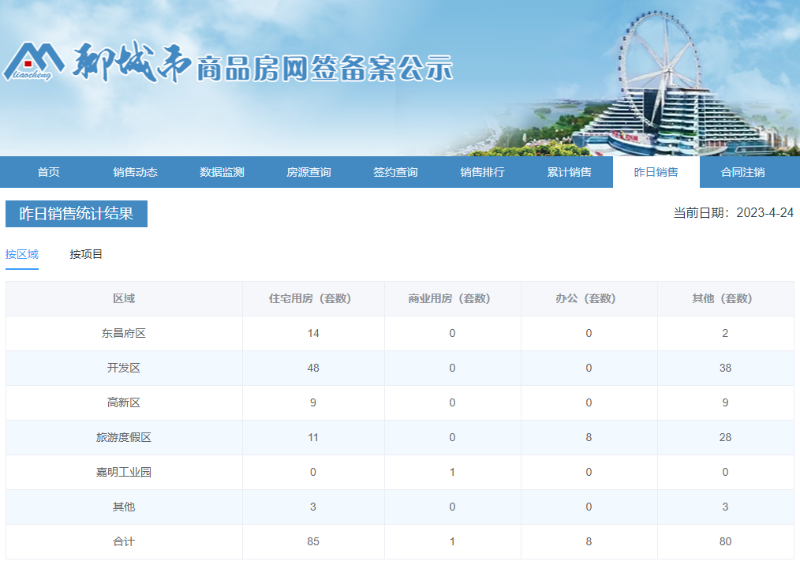Go to the 销售动态 menu item
This screenshot has width=800, height=565.
135,172
